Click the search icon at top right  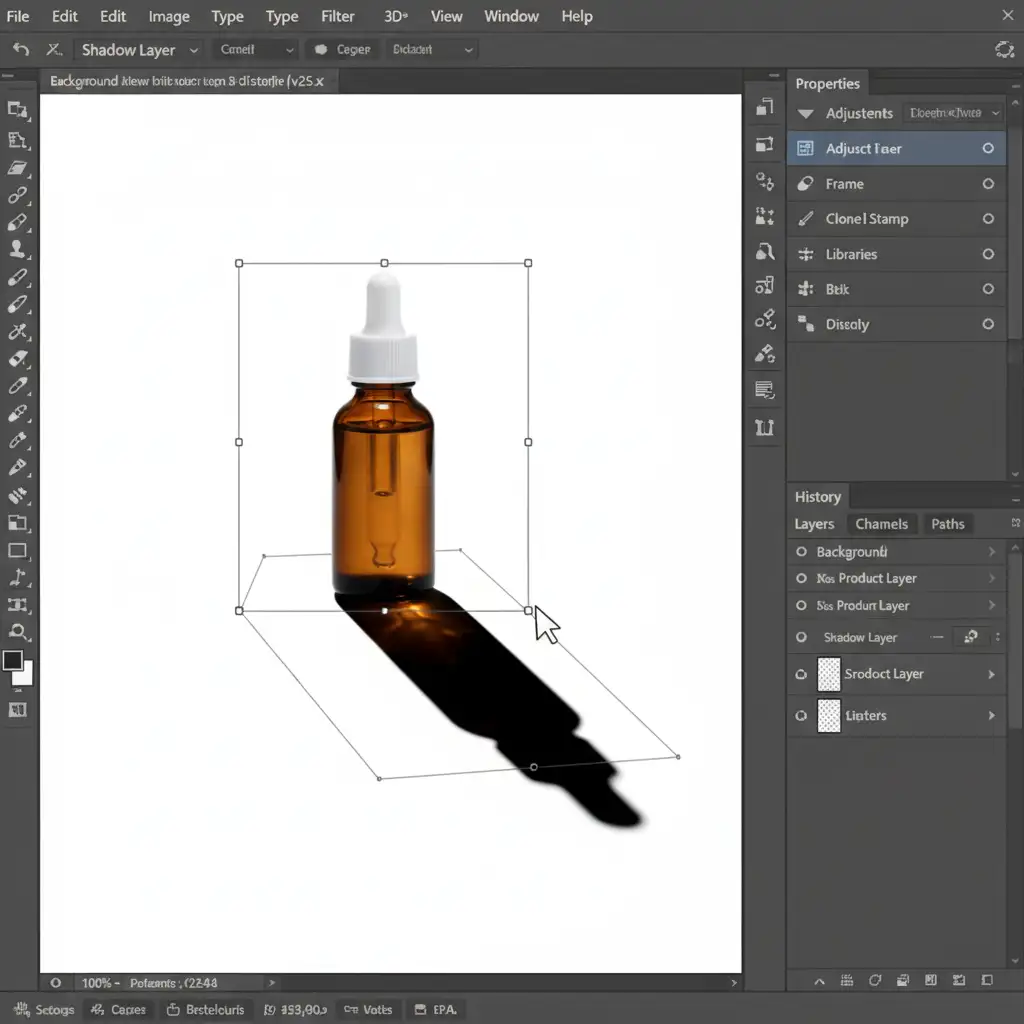pos(1004,49)
